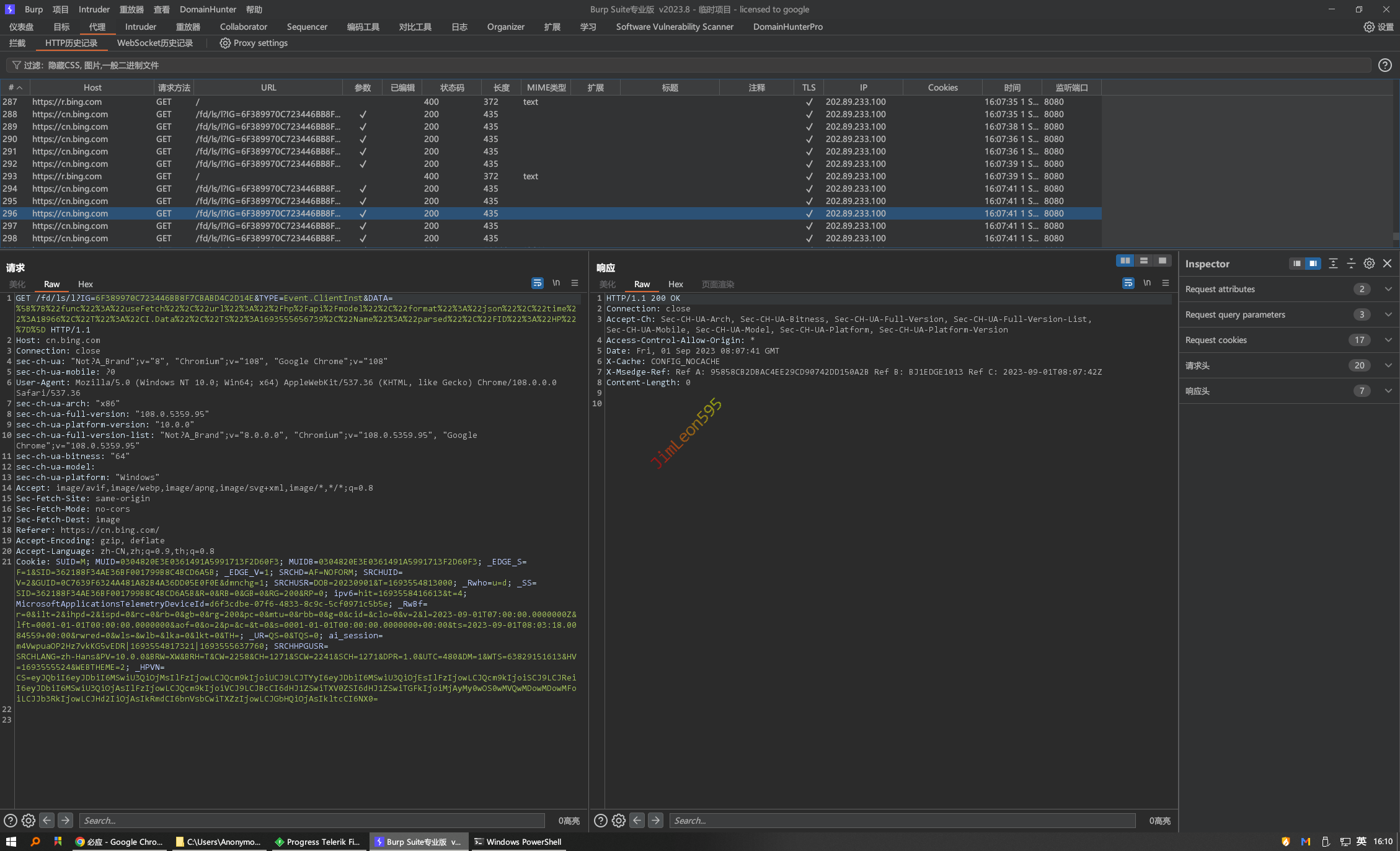Viewport: 1400px width, 851px height.
Task: Open request panel hamburger options menu
Action: tap(575, 283)
